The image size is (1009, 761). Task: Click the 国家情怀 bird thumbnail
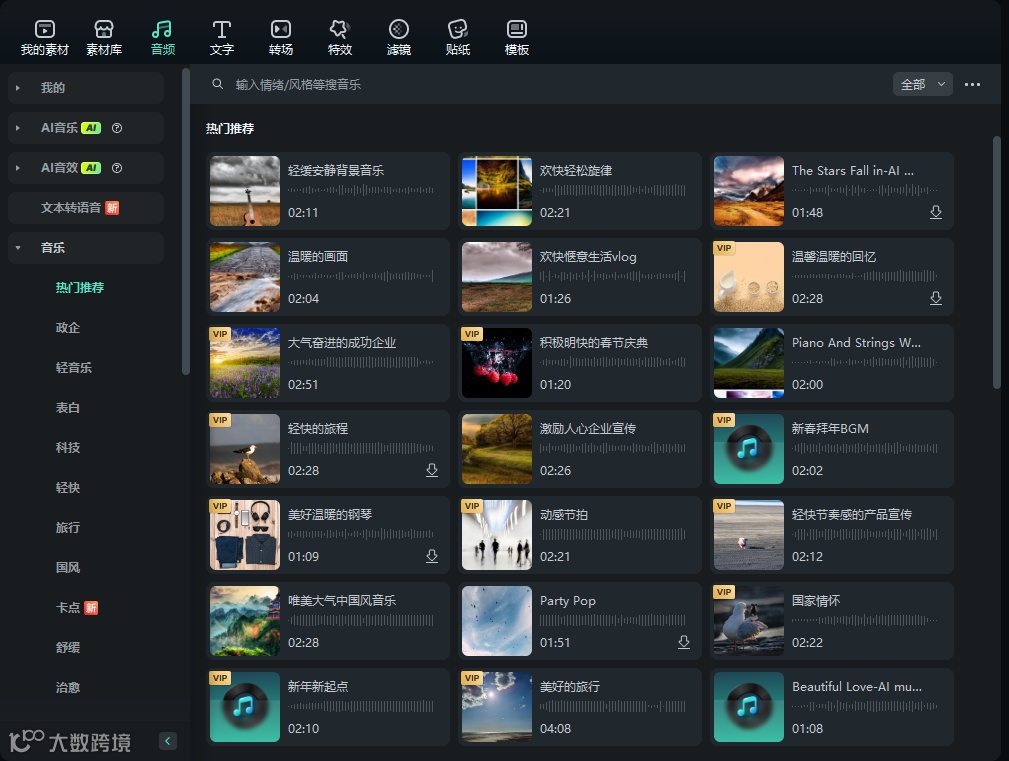point(748,621)
